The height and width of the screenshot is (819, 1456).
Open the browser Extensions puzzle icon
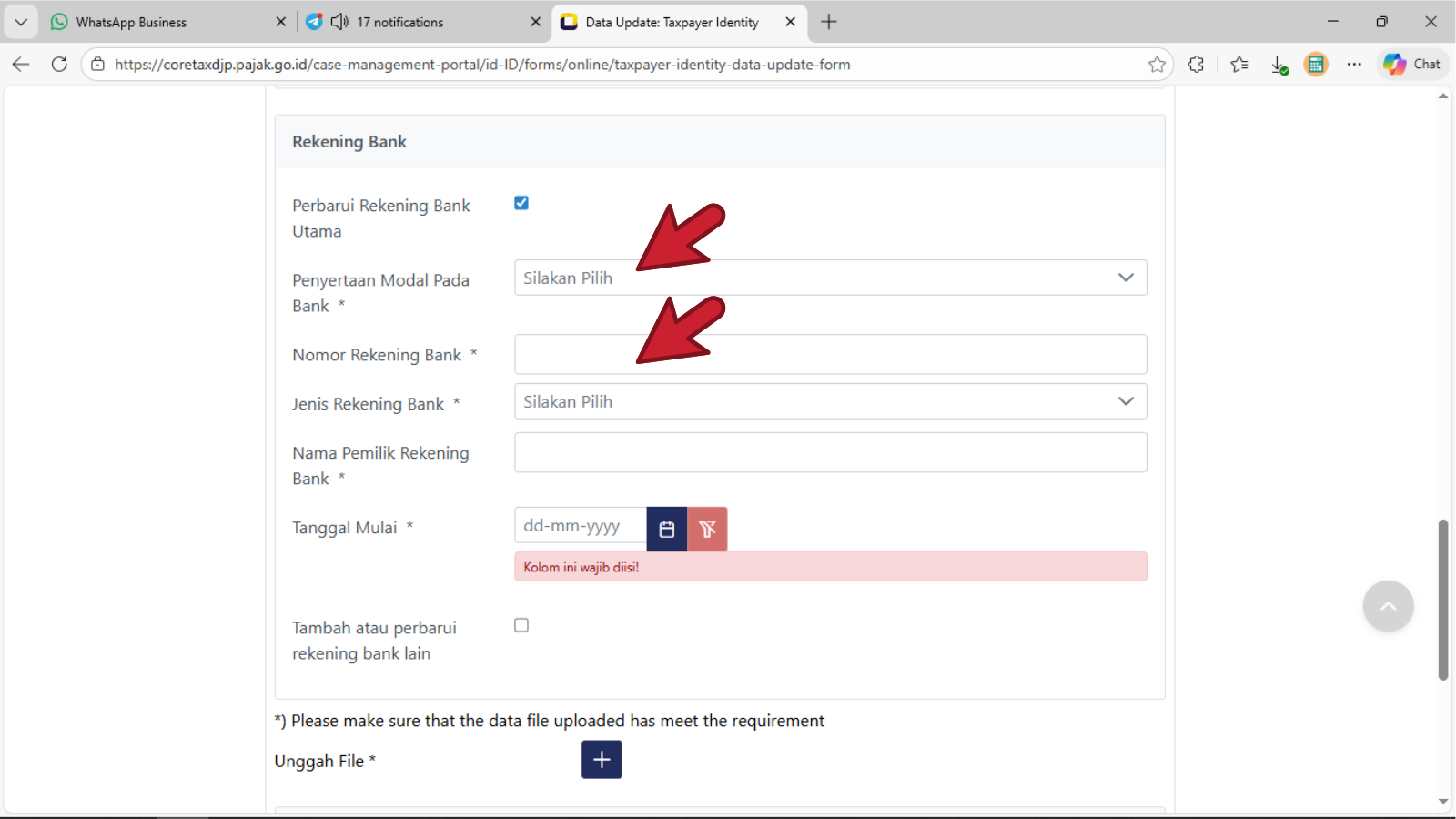tap(1196, 65)
